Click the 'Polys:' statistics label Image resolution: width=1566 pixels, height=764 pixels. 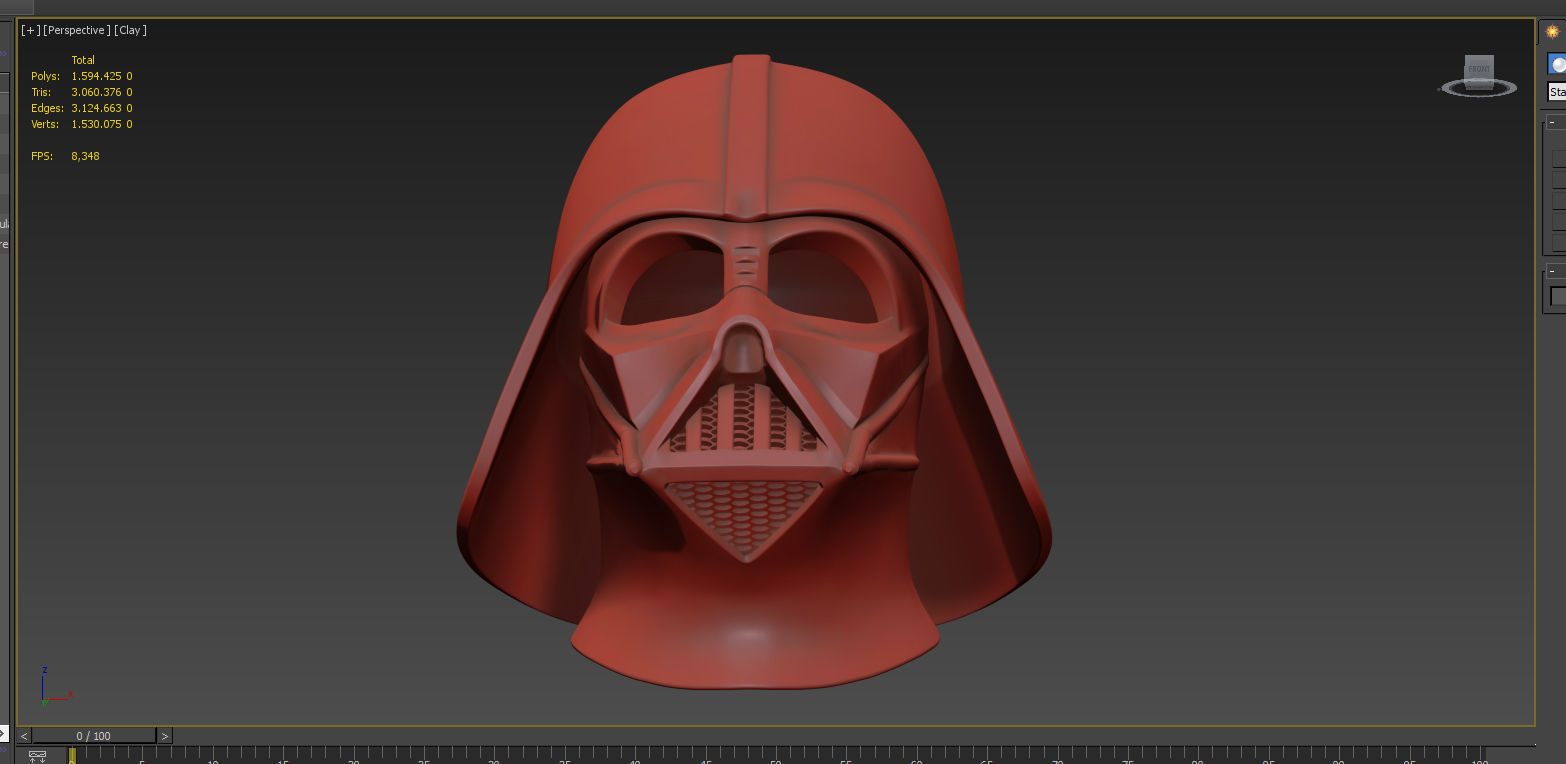(46, 76)
